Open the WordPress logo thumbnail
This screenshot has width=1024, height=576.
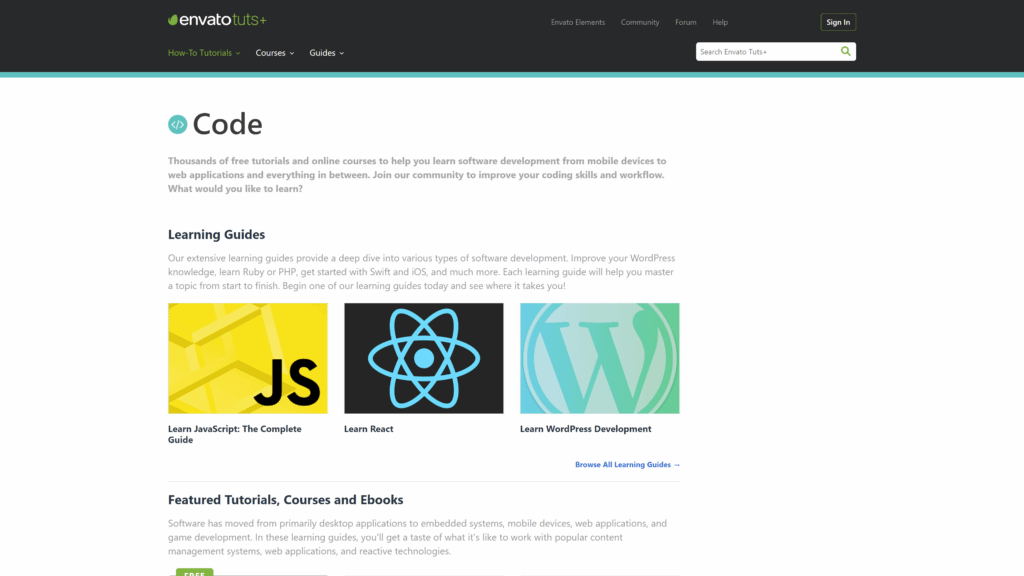pos(600,358)
